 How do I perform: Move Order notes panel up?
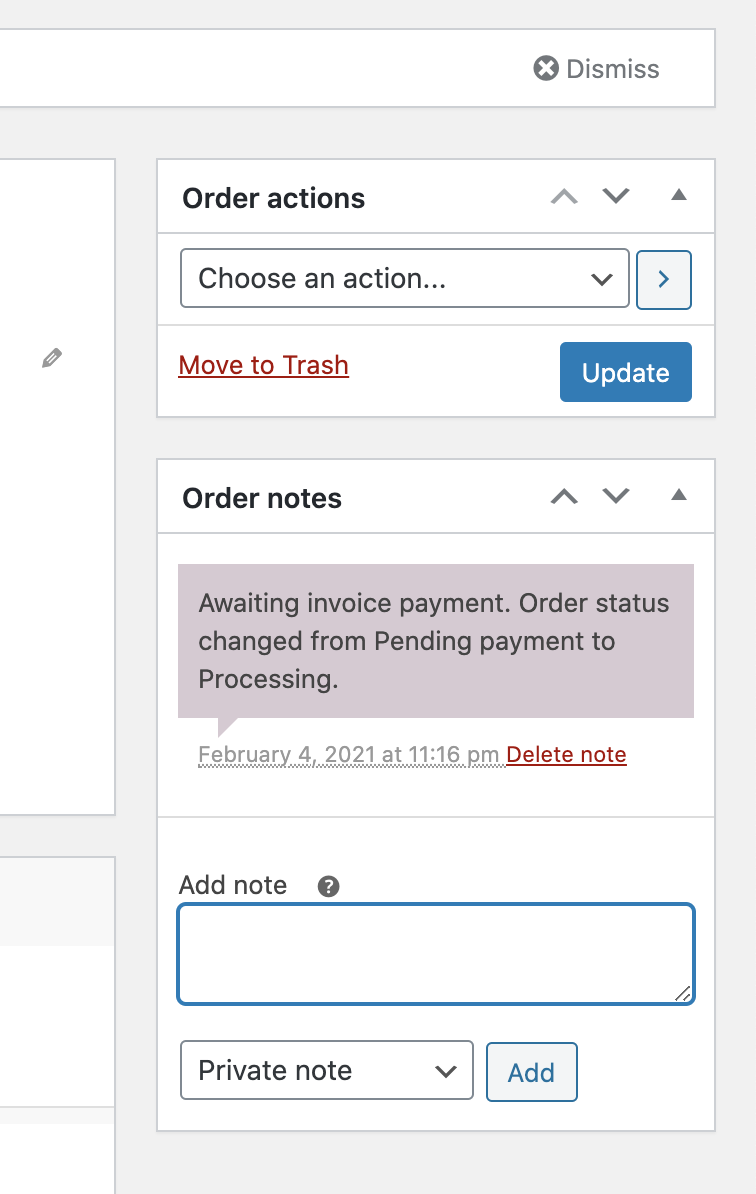pos(564,496)
